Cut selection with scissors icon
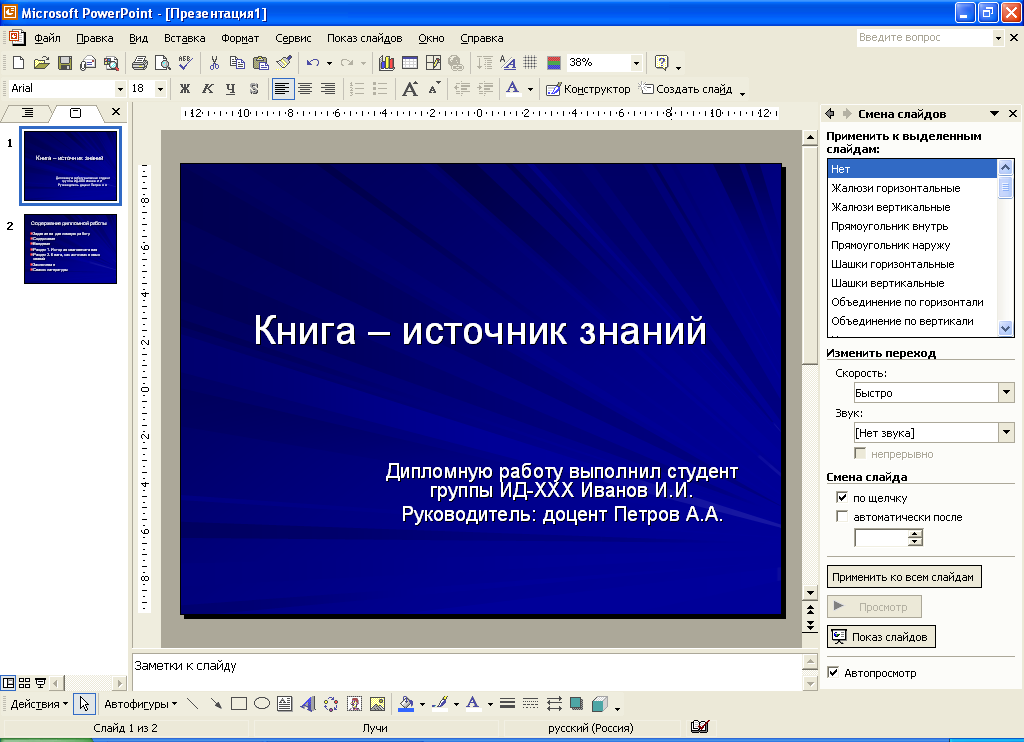Viewport: 1024px width, 742px height. (x=214, y=63)
